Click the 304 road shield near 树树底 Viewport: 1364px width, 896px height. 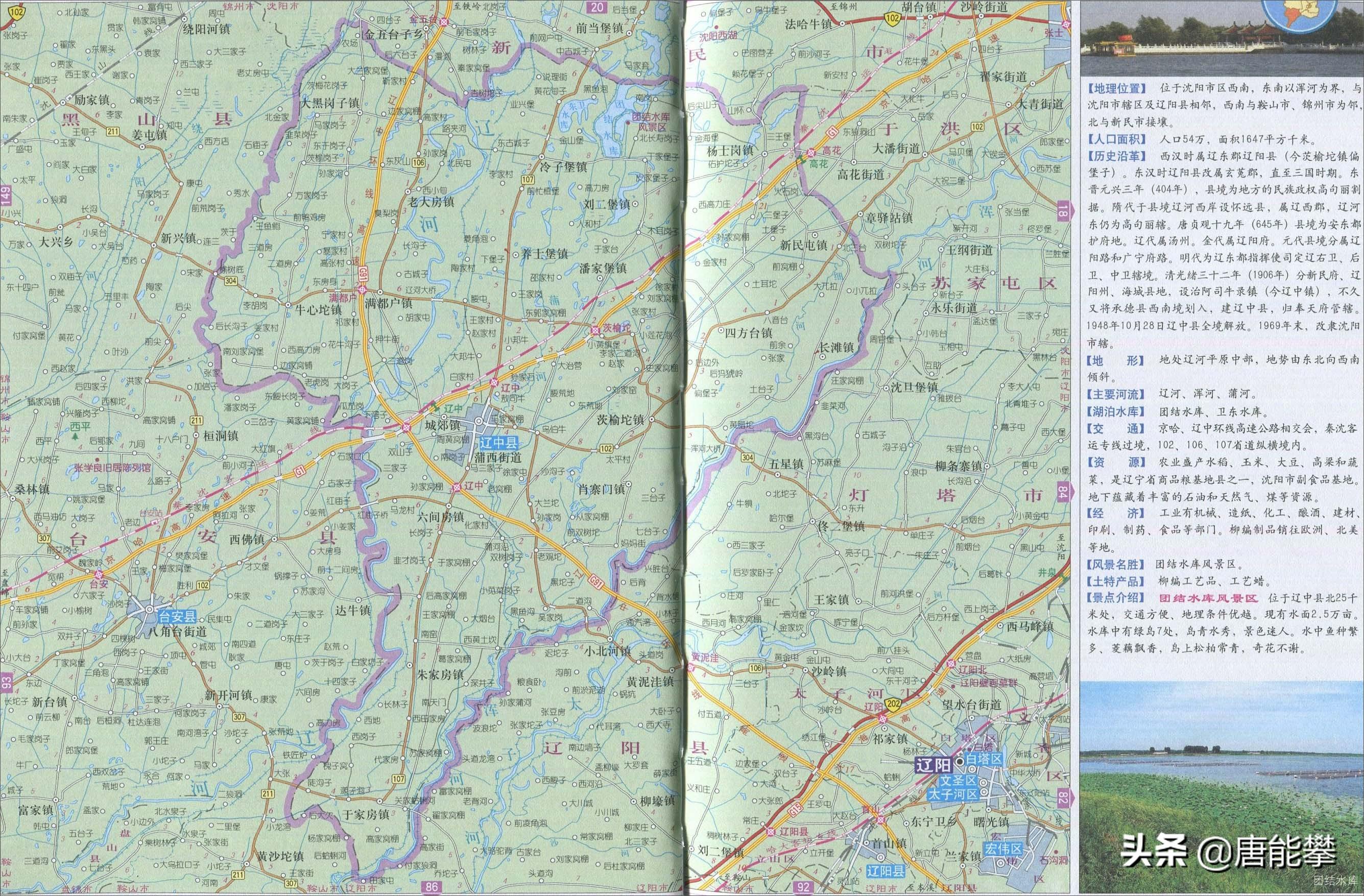click(231, 281)
